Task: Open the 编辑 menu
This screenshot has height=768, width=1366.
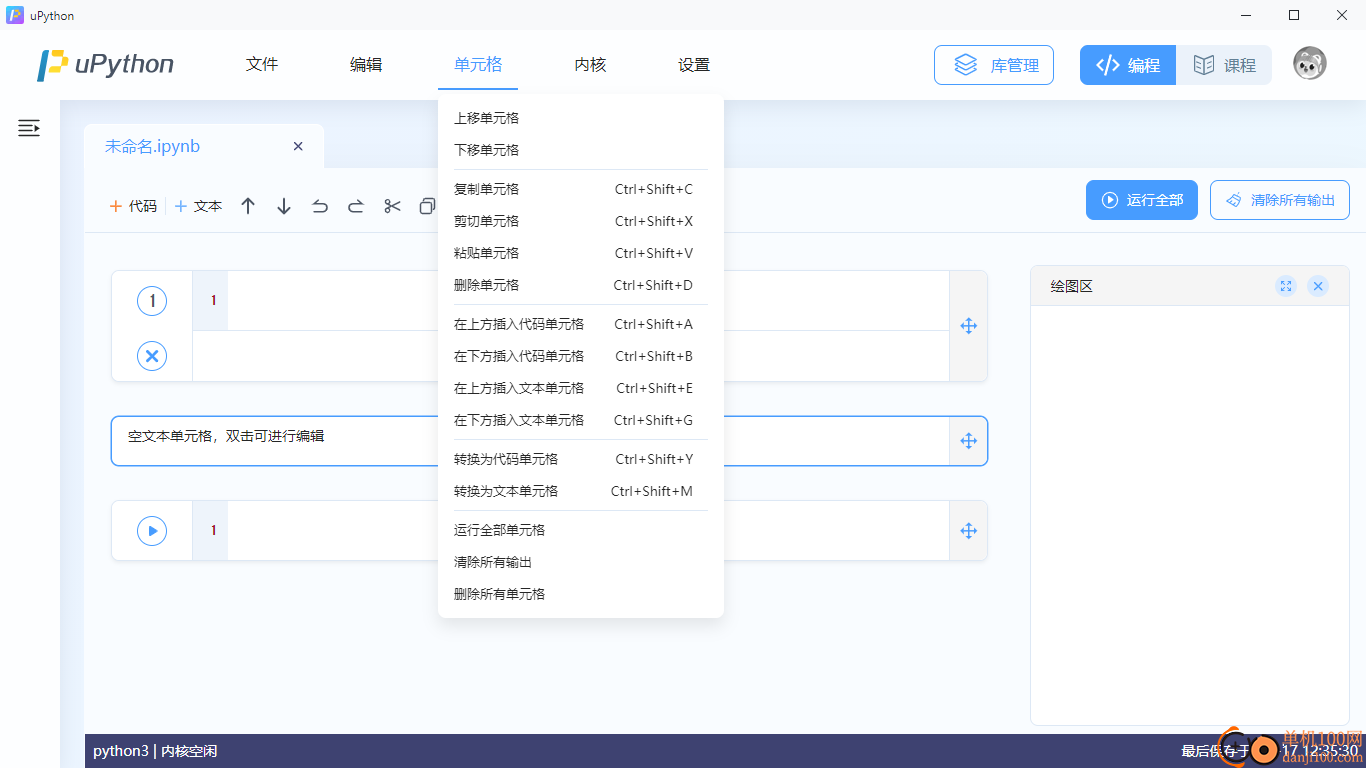Action: pos(366,64)
